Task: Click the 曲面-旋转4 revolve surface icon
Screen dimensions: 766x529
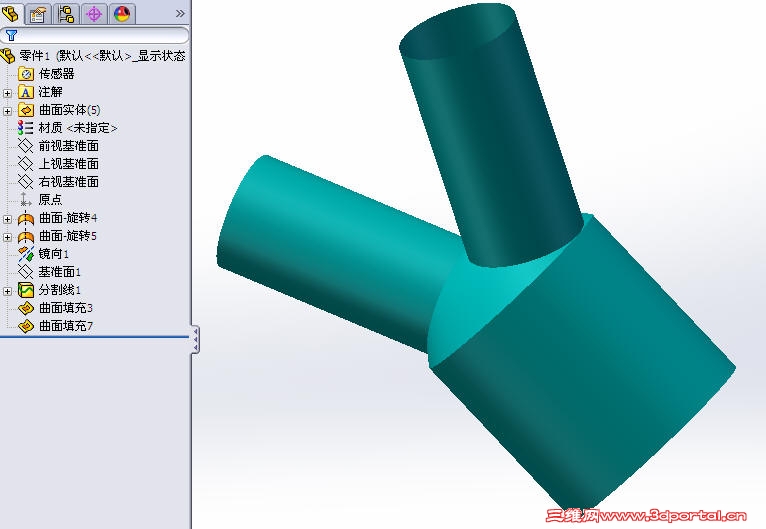Action: coord(25,218)
